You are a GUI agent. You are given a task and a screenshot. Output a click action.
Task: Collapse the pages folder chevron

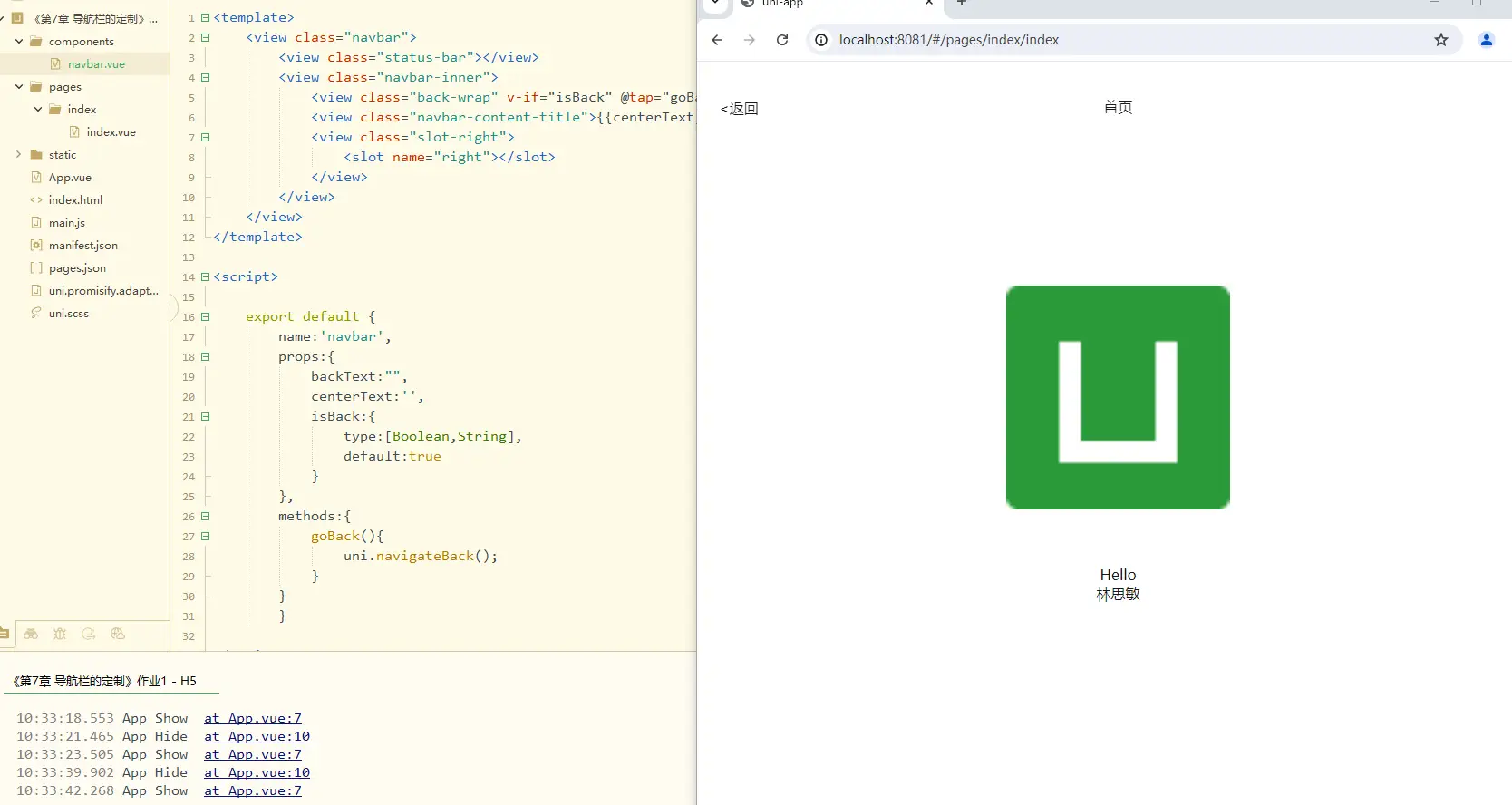pos(19,86)
